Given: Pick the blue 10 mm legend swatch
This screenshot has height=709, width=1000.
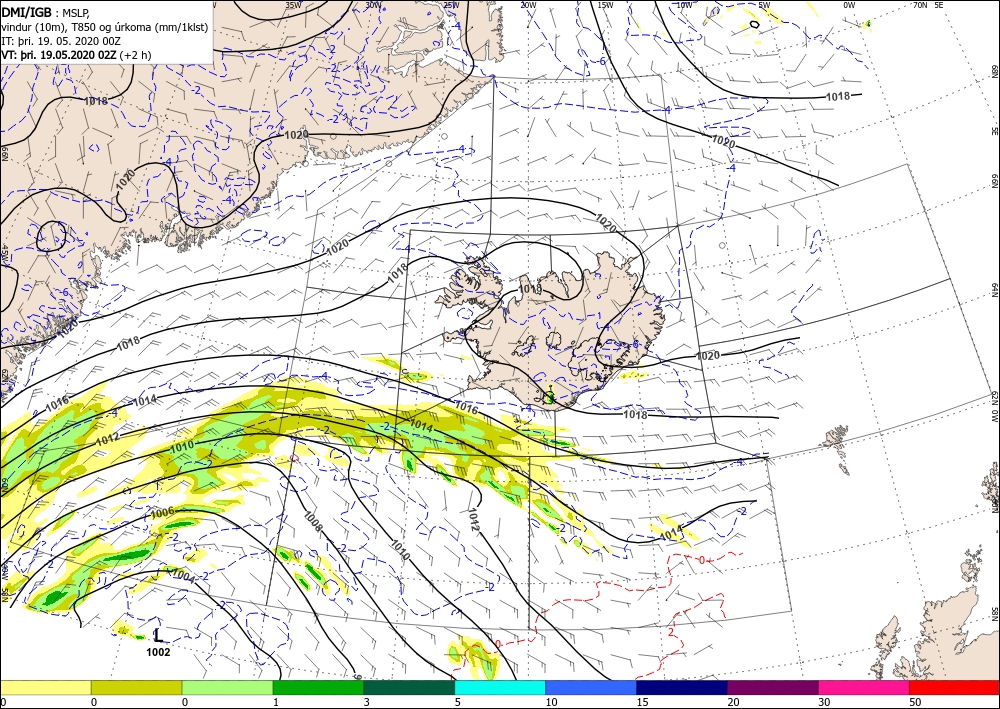Looking at the screenshot, I should click(x=591, y=687).
